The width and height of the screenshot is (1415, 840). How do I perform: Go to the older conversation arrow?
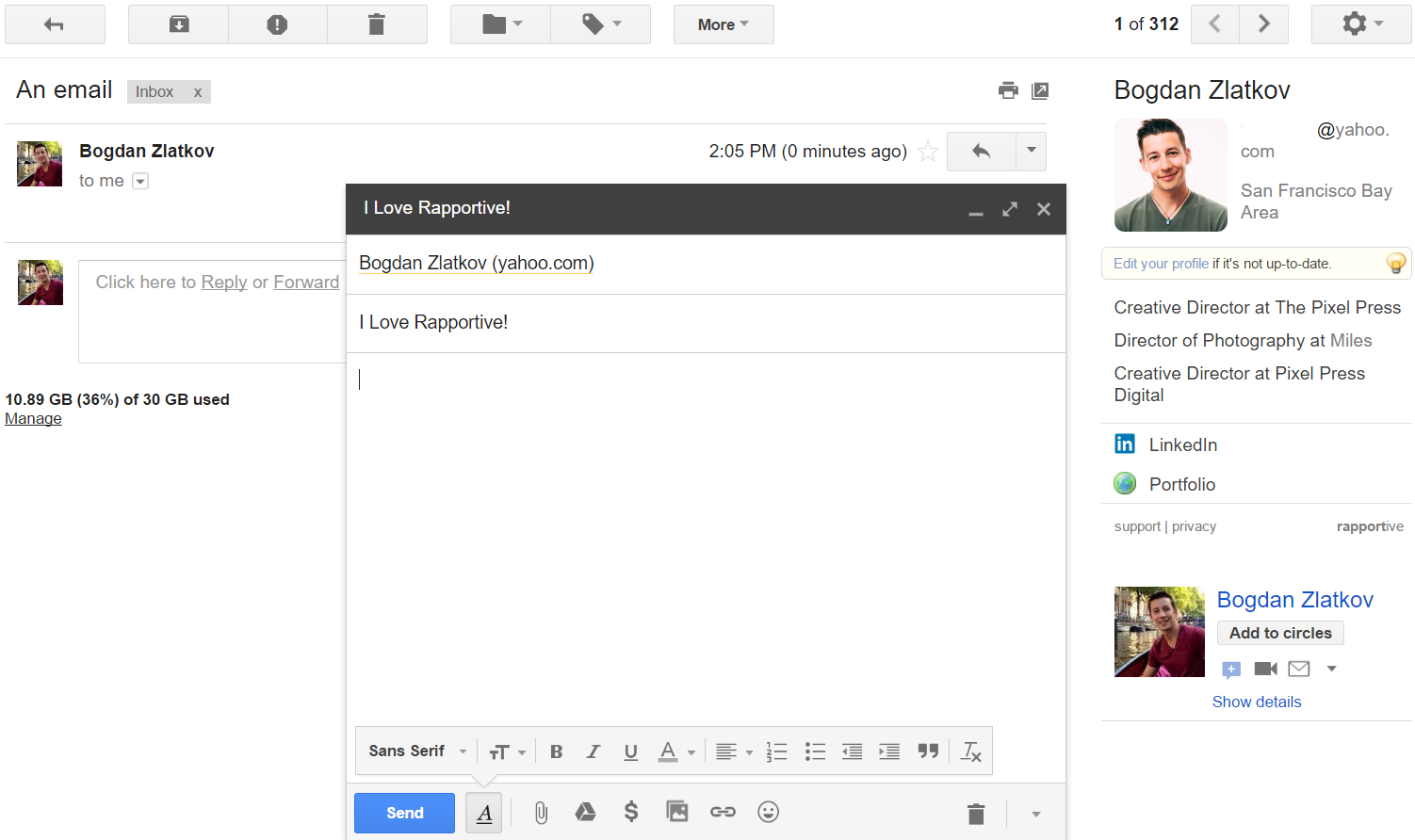click(x=1264, y=24)
